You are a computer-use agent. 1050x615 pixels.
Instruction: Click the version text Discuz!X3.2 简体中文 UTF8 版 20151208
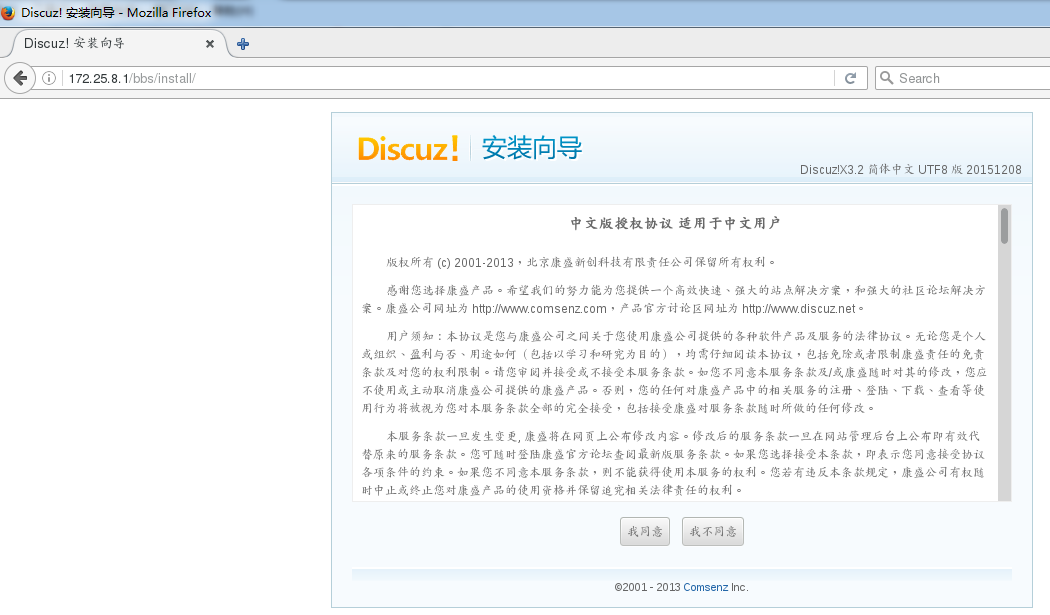pos(911,169)
